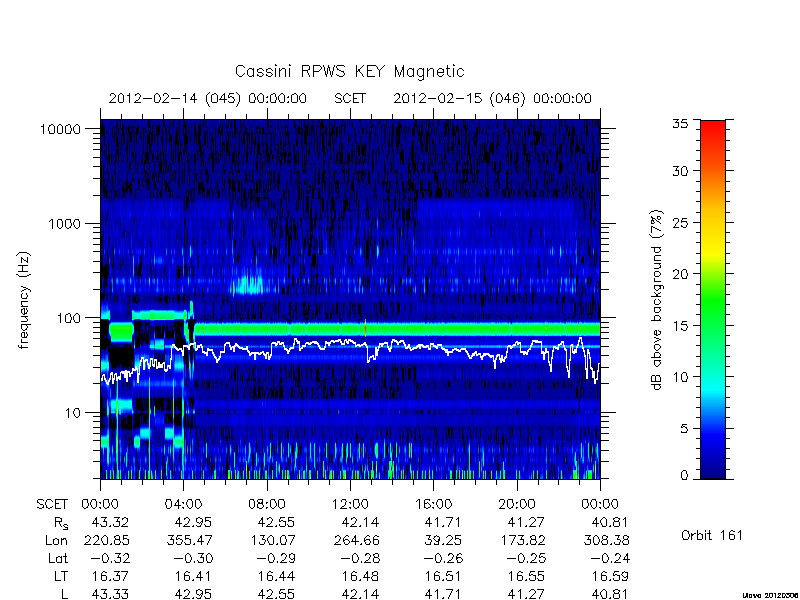Click the "5" color scale value
The image size is (800, 600).
tap(684, 429)
